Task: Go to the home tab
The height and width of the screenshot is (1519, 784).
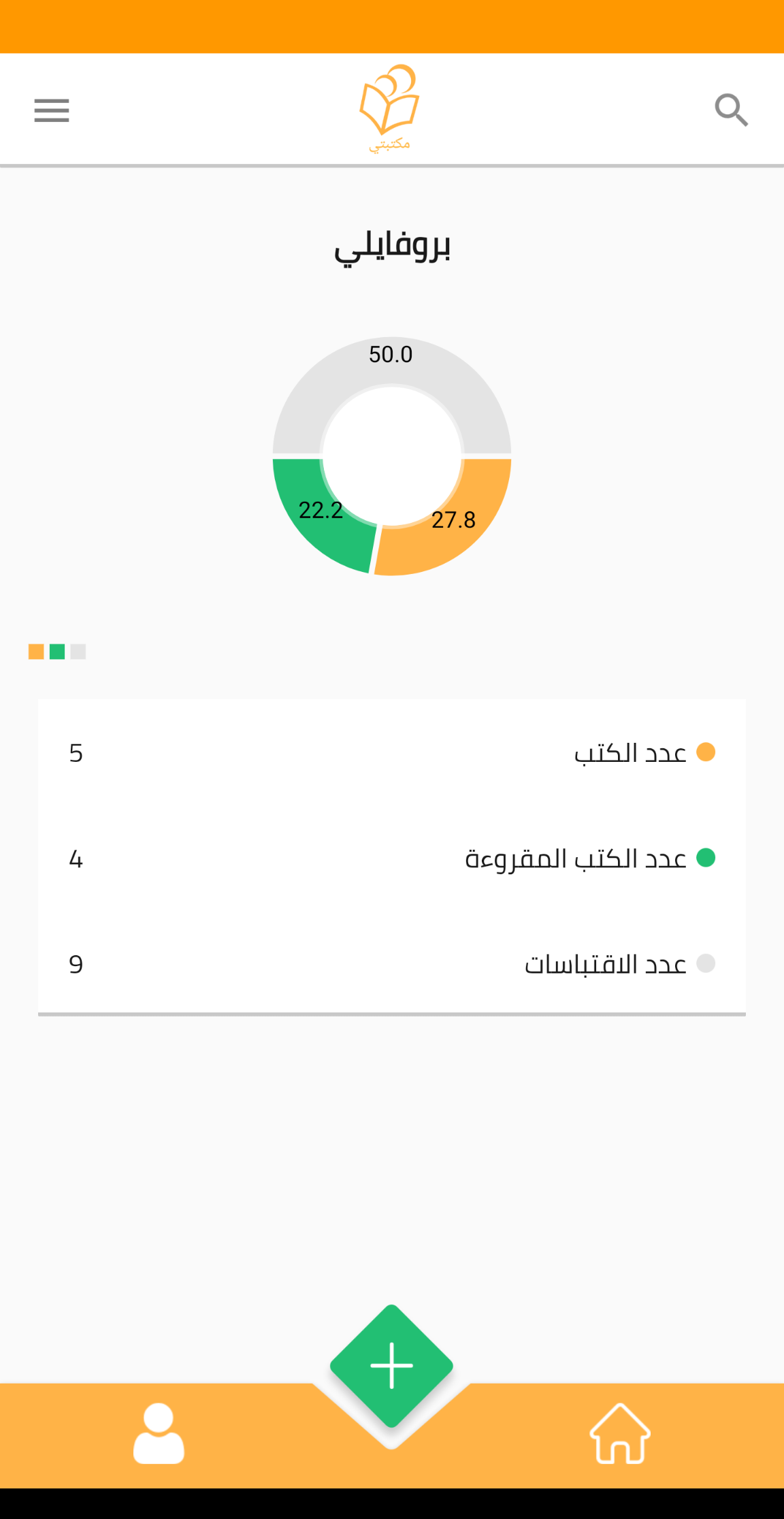Action: click(619, 1433)
